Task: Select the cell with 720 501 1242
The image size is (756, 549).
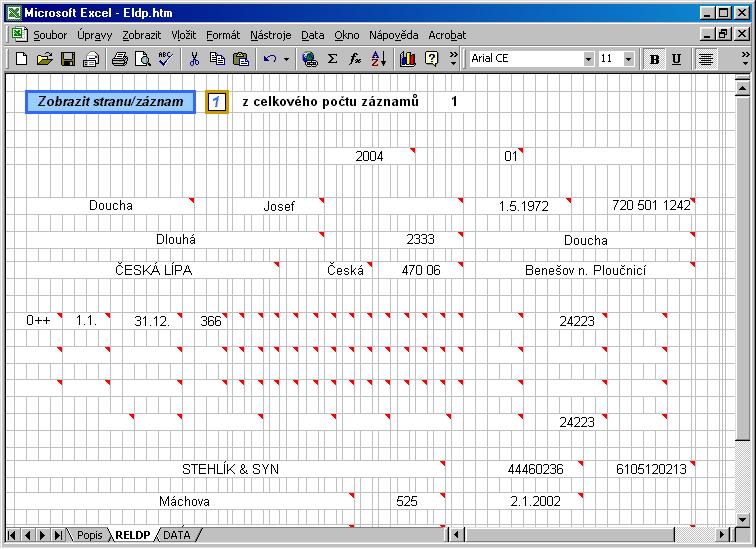Action: pos(651,205)
